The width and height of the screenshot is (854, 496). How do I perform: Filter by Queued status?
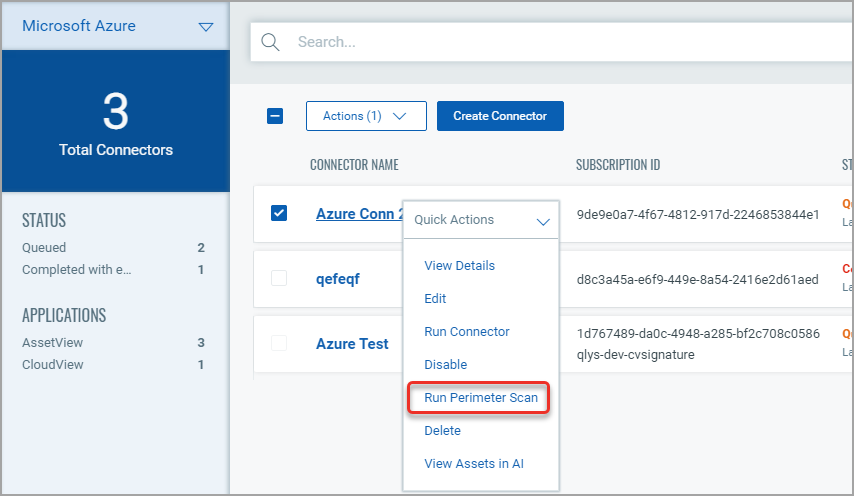[44, 248]
